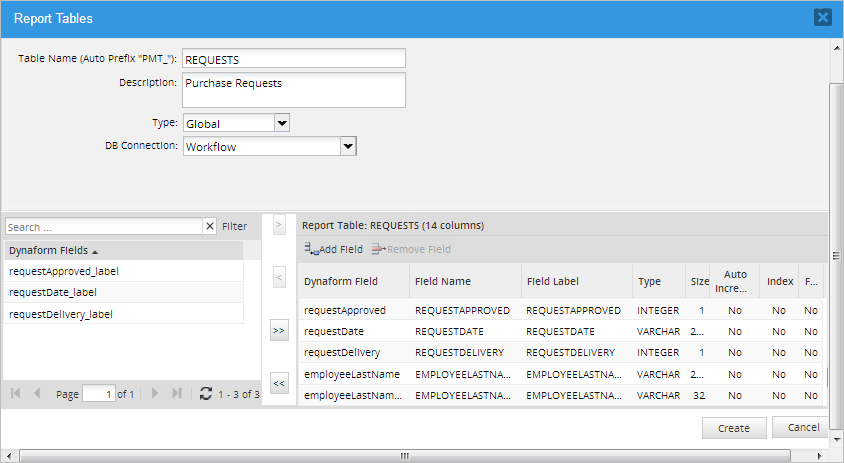Click into the Table Name field

click(294, 59)
